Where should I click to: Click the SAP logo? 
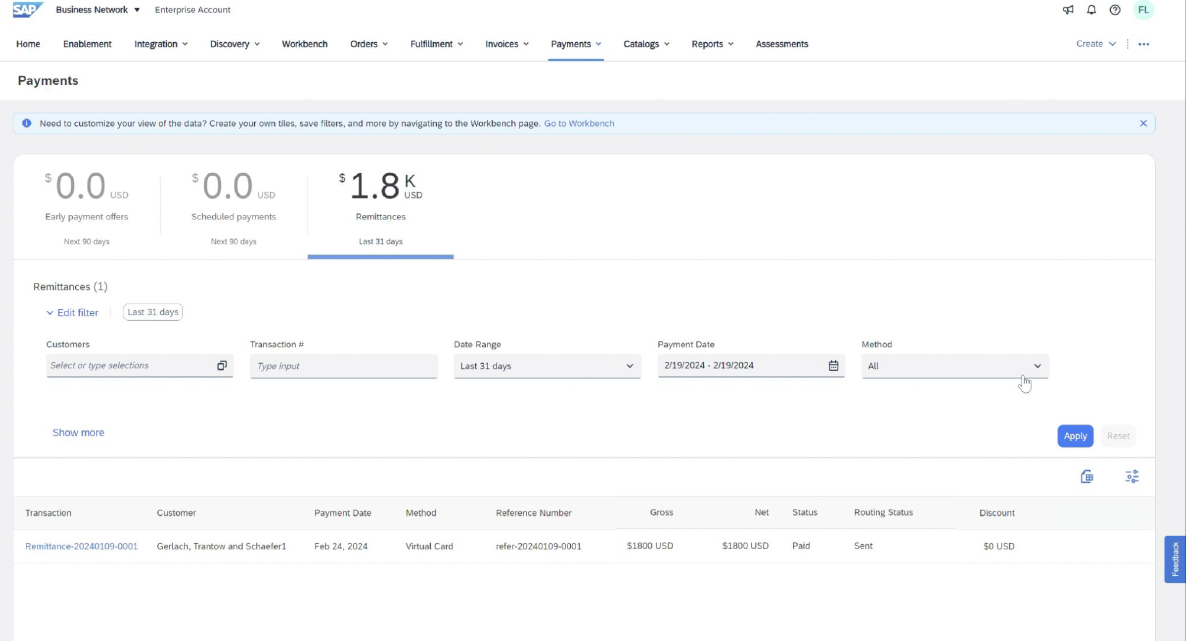point(27,10)
